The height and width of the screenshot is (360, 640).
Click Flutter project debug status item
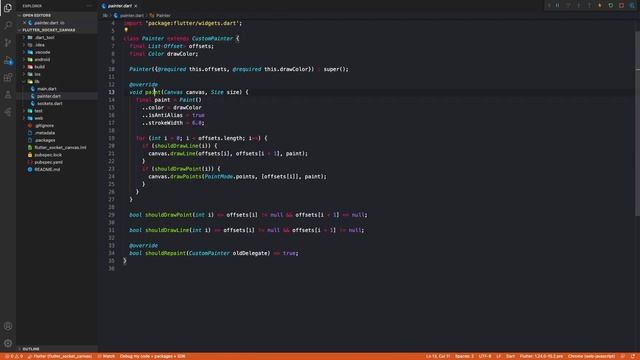tap(60, 356)
